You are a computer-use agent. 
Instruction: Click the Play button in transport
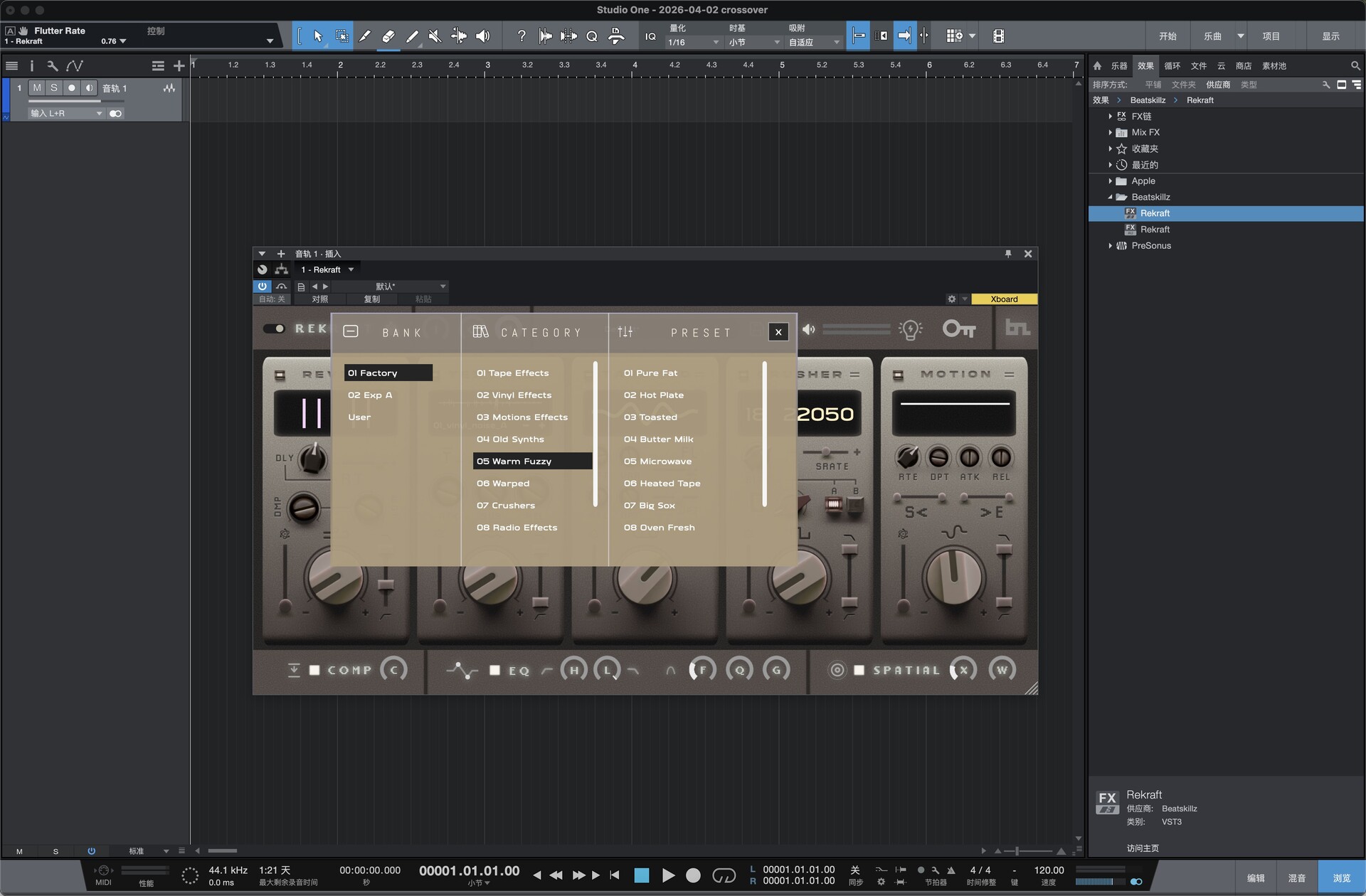tap(668, 875)
